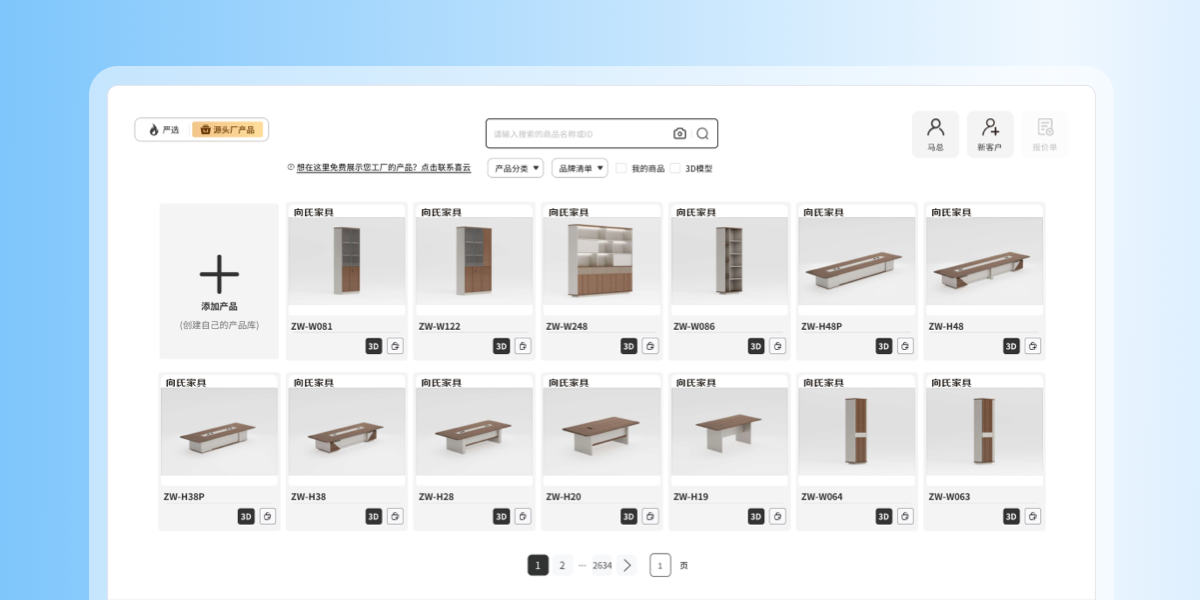View 3D model of ZW-H38
The height and width of the screenshot is (600, 1200).
click(x=374, y=516)
